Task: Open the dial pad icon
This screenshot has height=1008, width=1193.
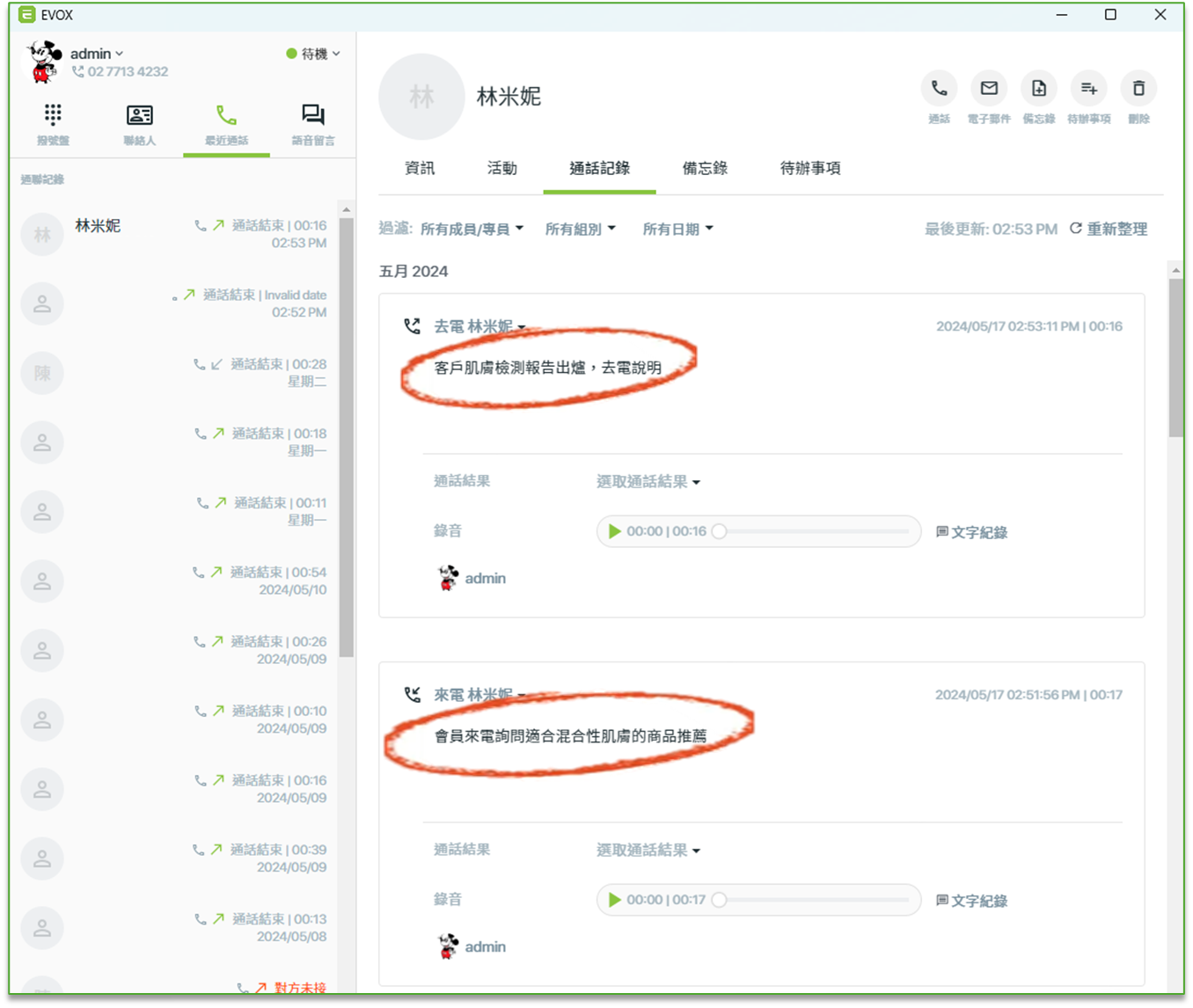Action: 53,114
